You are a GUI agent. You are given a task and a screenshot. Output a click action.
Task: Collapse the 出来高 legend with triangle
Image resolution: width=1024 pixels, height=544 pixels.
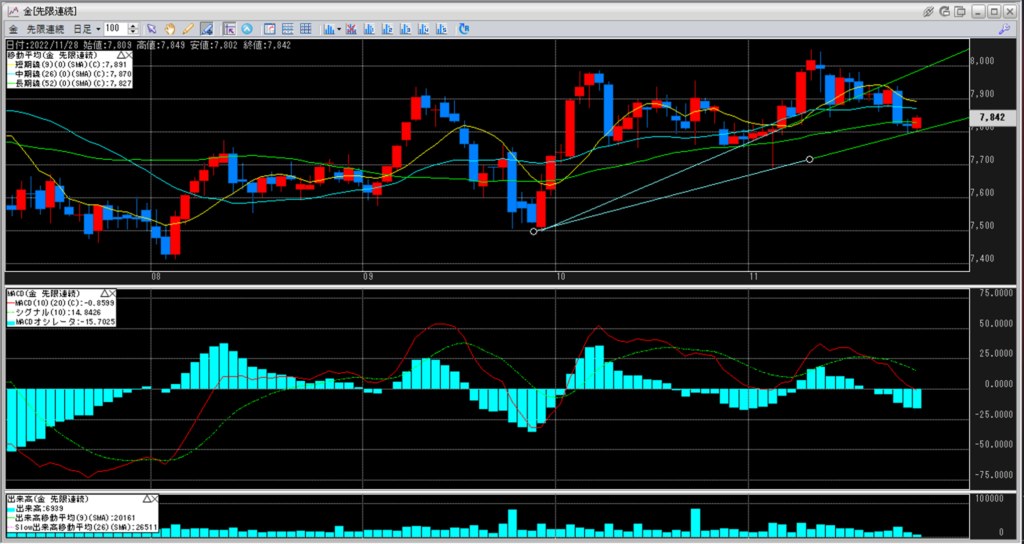tap(146, 499)
